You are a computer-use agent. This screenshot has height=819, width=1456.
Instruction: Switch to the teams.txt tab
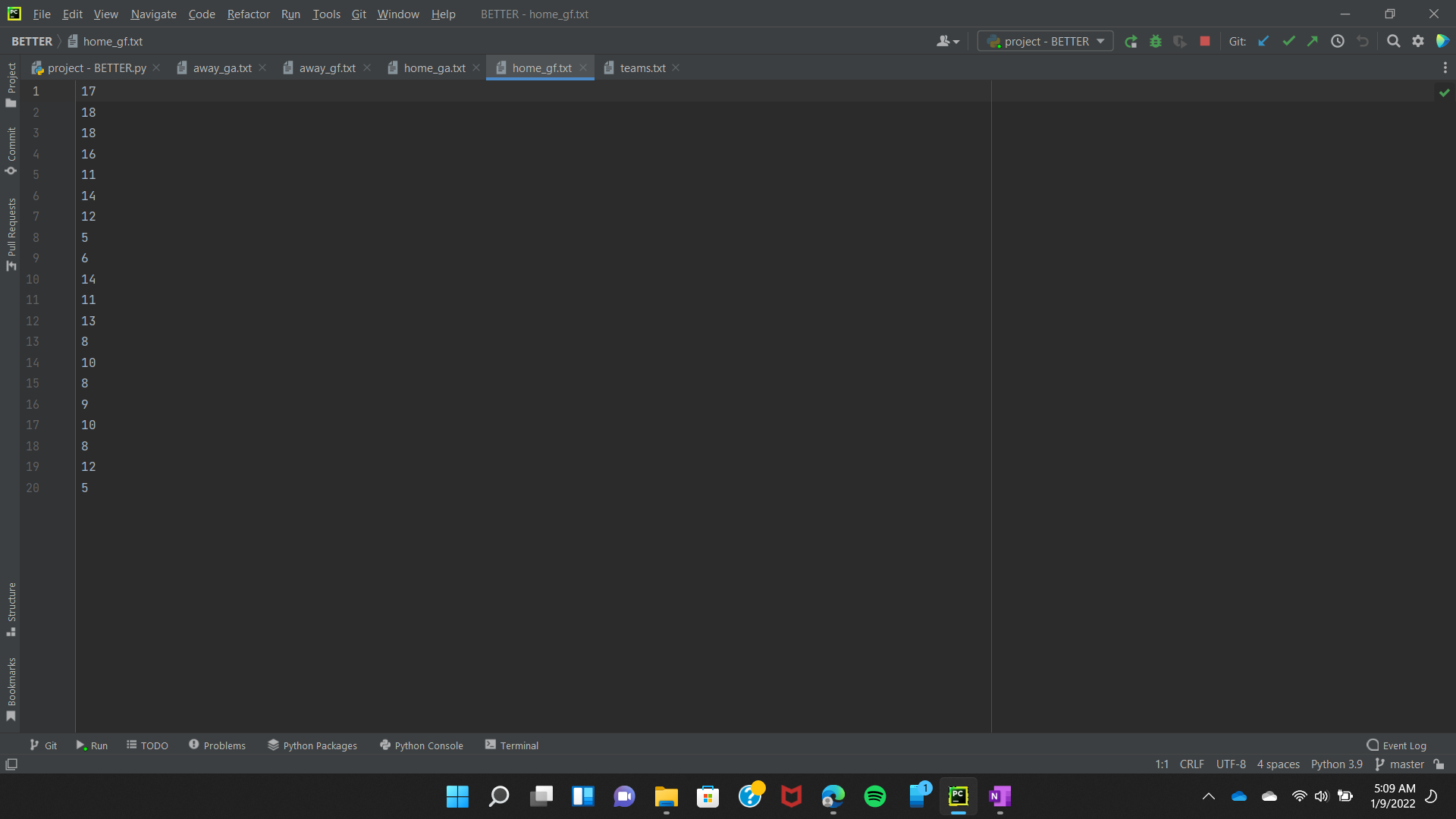pyautogui.click(x=642, y=68)
